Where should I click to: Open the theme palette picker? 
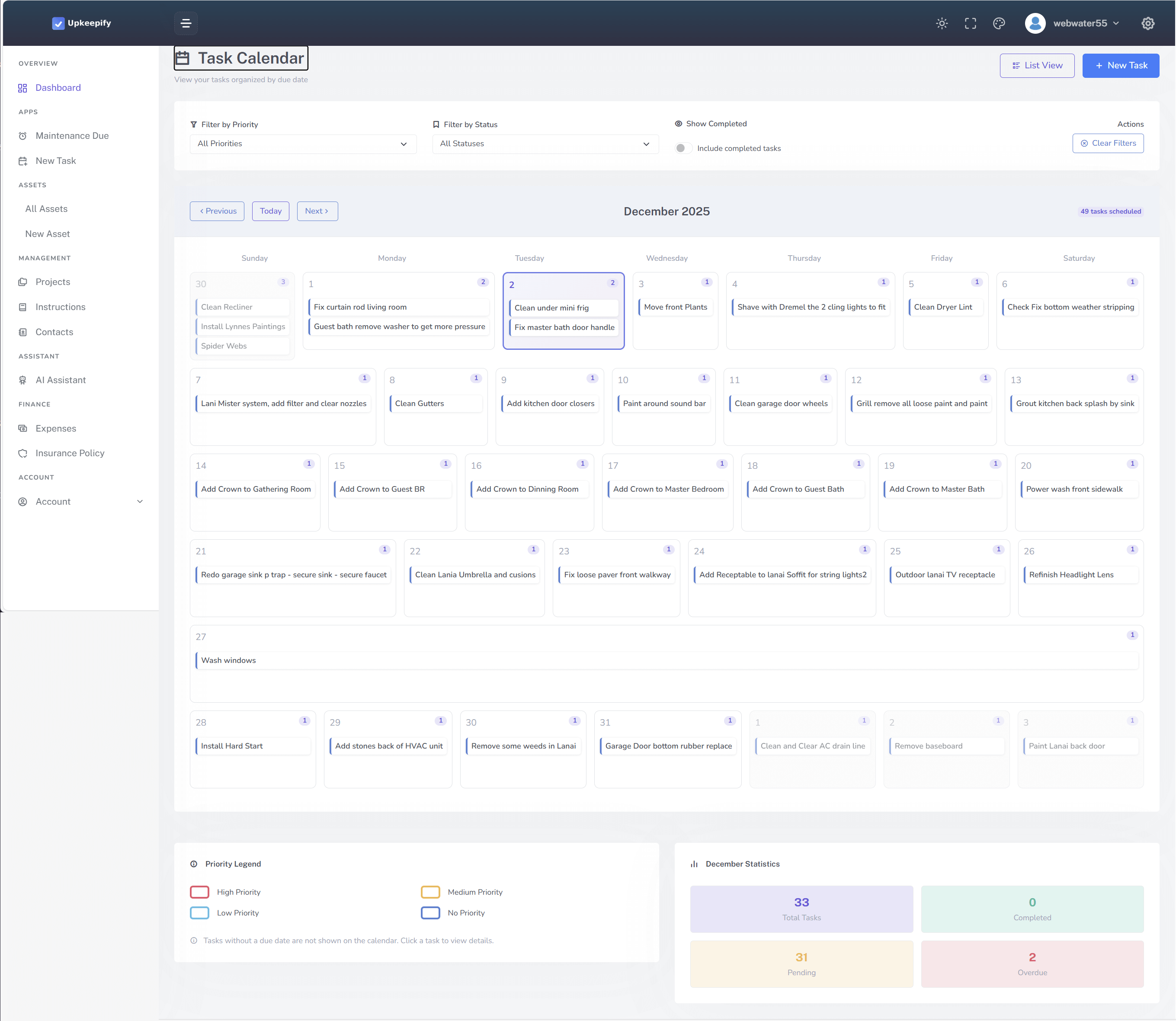(x=999, y=23)
